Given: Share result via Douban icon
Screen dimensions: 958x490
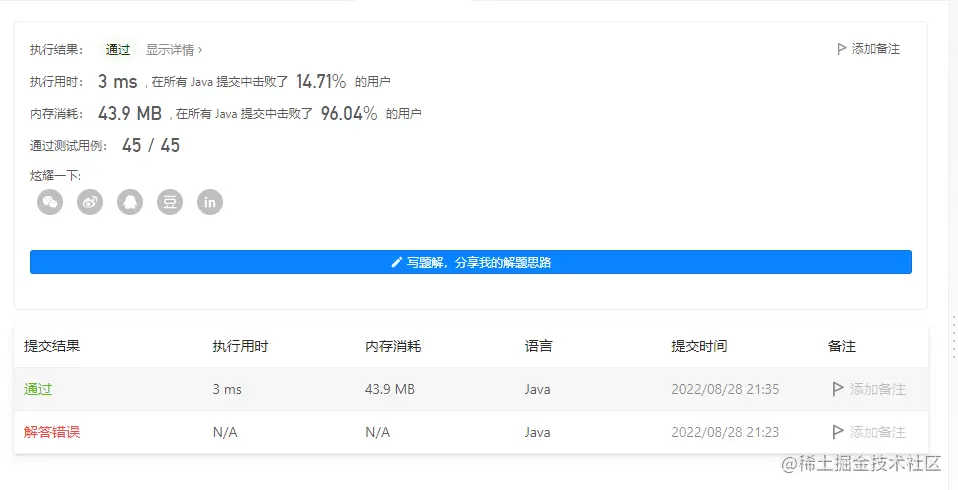Looking at the screenshot, I should (170, 202).
